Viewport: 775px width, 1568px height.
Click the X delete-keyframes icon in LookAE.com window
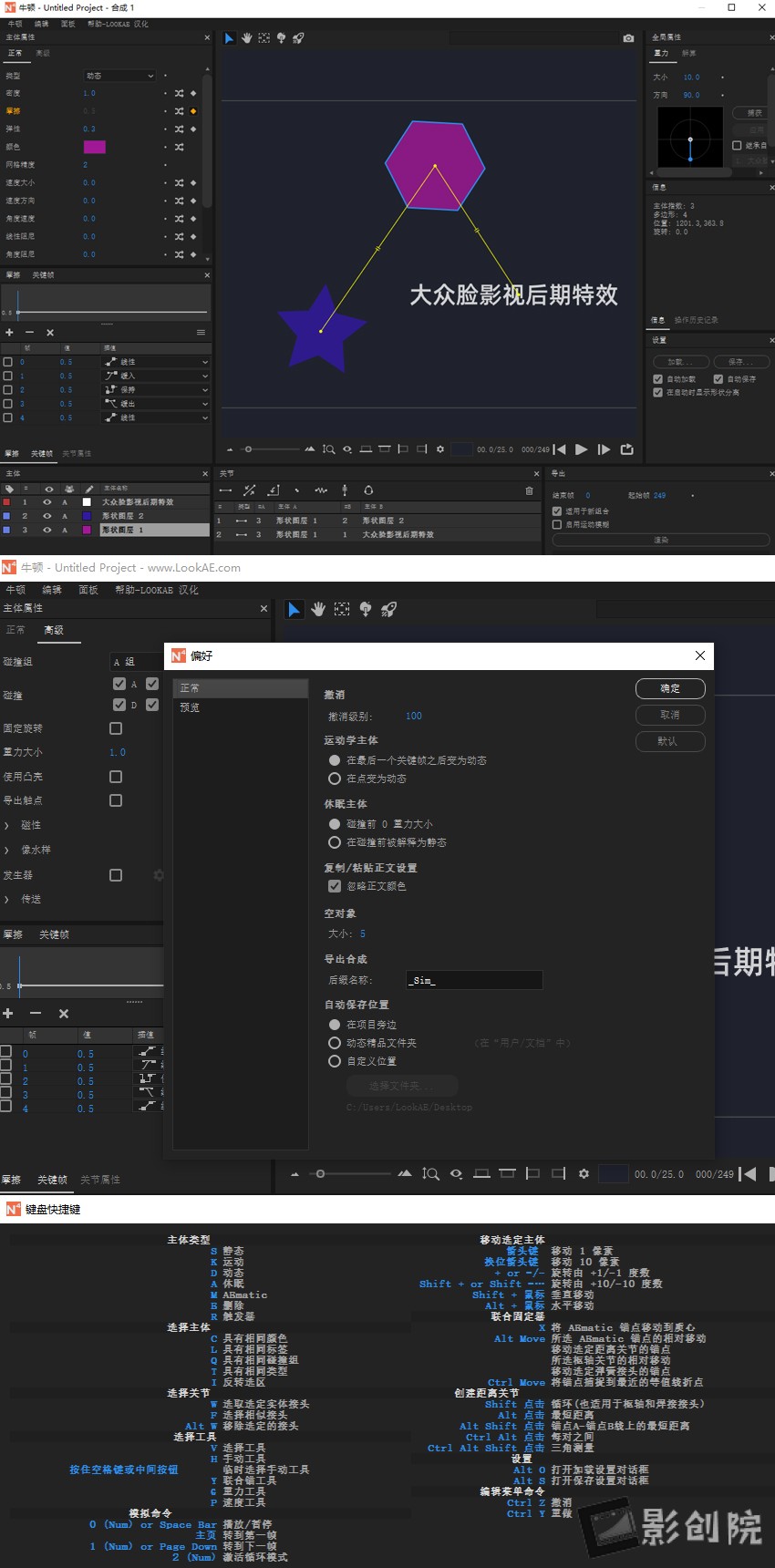tap(64, 1014)
